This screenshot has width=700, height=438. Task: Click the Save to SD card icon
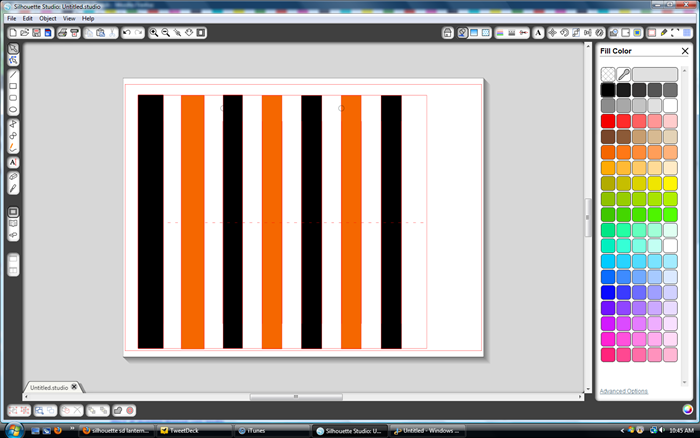pyautogui.click(x=48, y=33)
